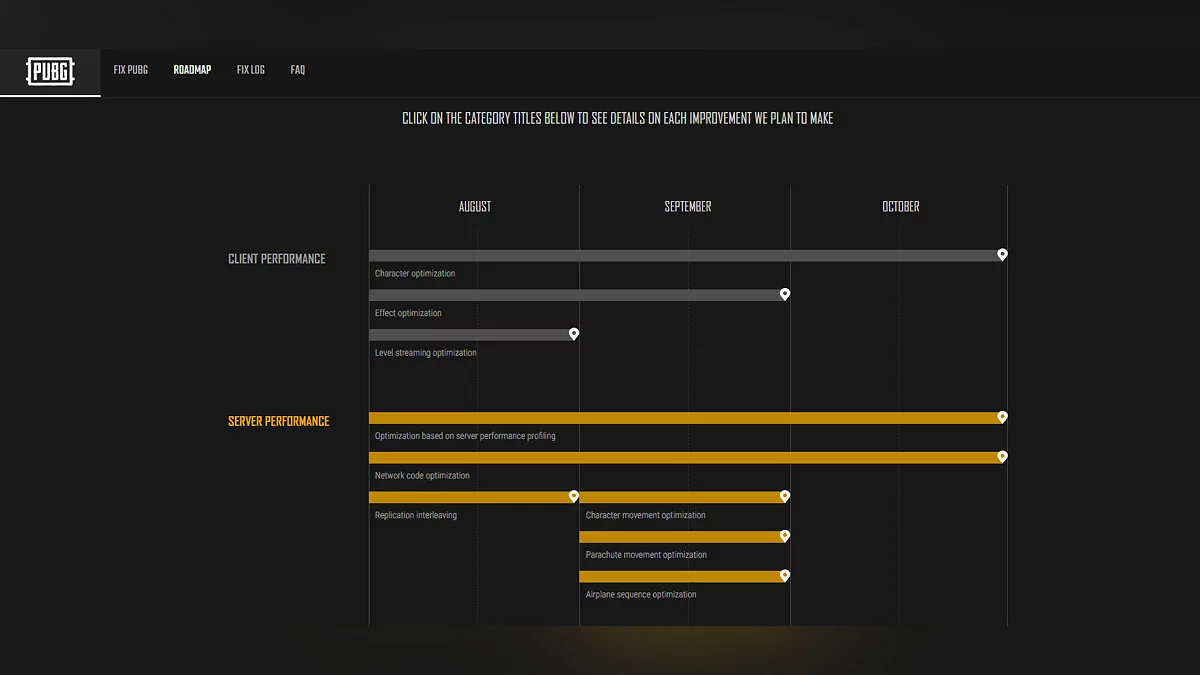
Task: Click the 'Character movement optimization' label
Action: click(x=646, y=515)
